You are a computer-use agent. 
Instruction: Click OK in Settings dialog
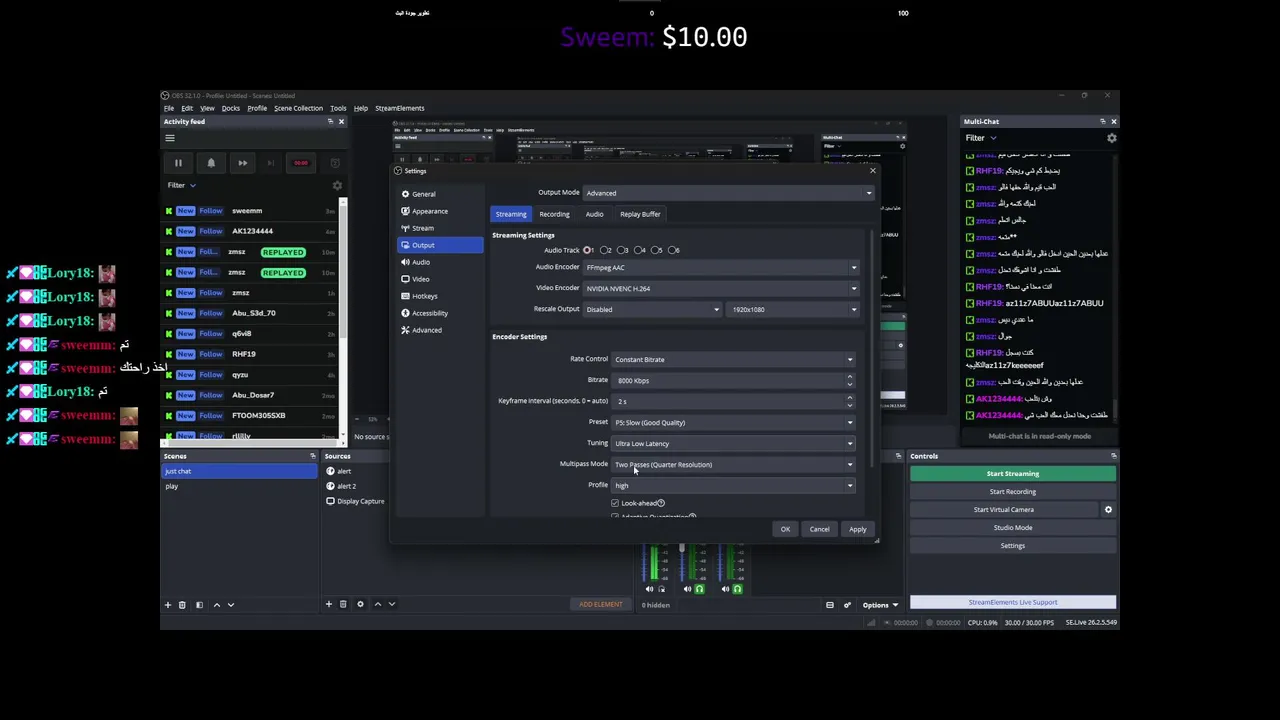click(x=785, y=529)
